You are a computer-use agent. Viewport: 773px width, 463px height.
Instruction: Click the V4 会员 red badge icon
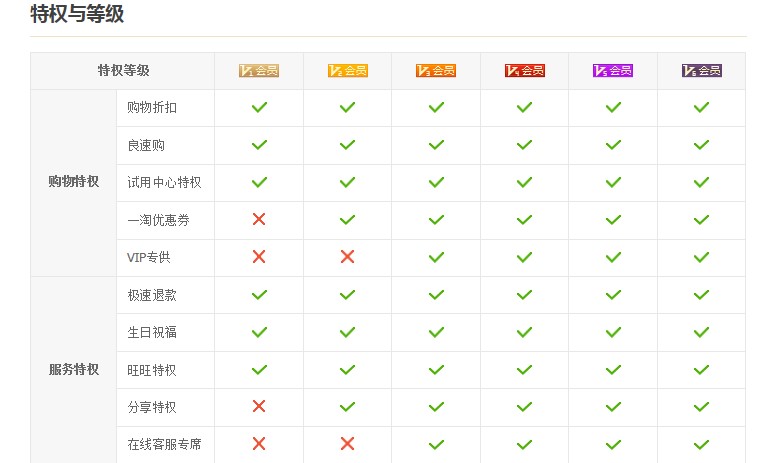[524, 71]
